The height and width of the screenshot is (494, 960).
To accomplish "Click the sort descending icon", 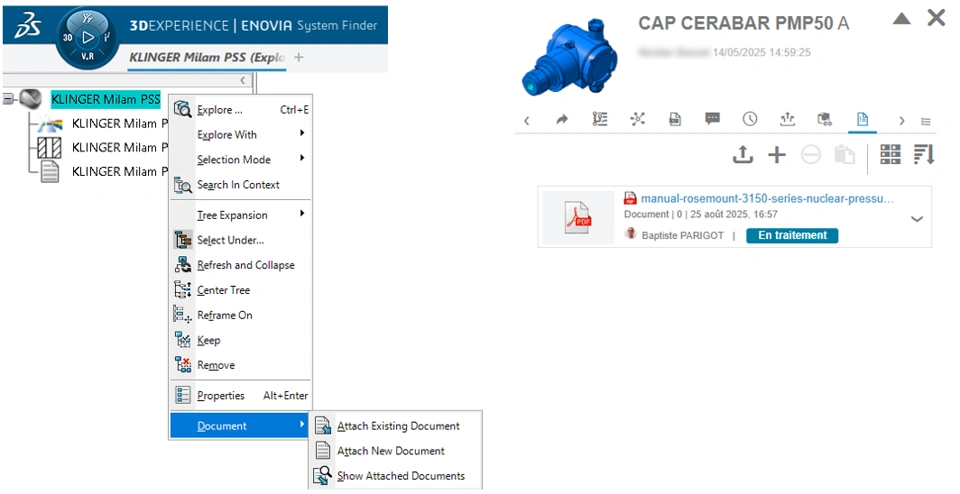I will [924, 154].
